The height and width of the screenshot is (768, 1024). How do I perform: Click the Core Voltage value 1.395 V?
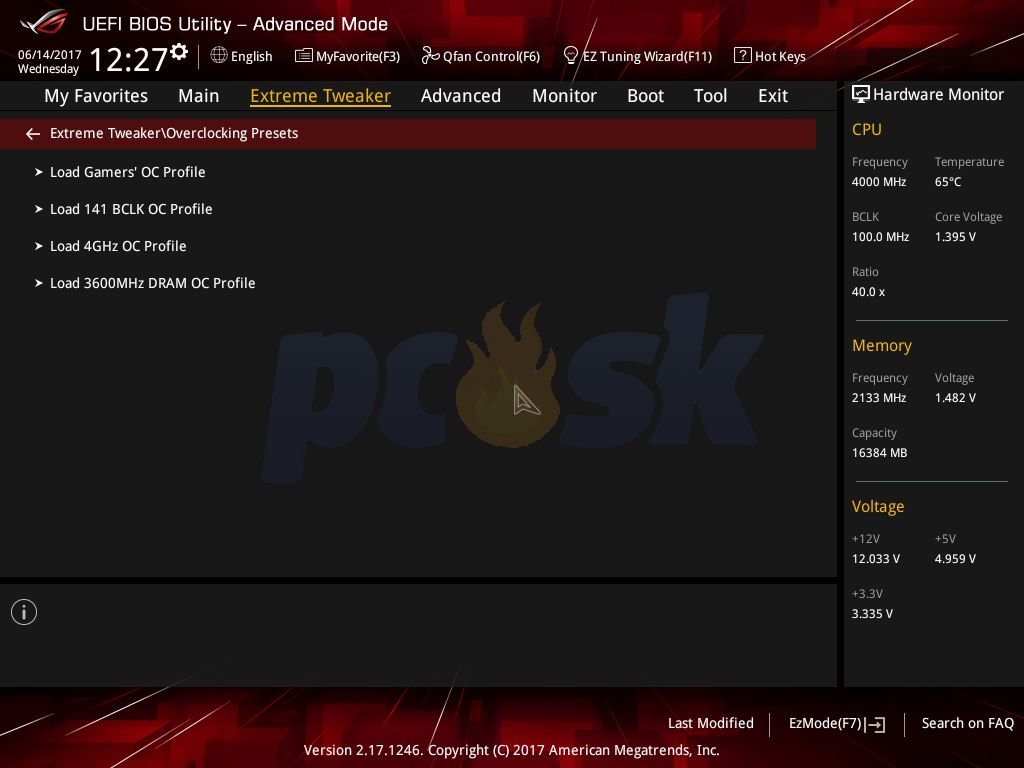point(955,236)
